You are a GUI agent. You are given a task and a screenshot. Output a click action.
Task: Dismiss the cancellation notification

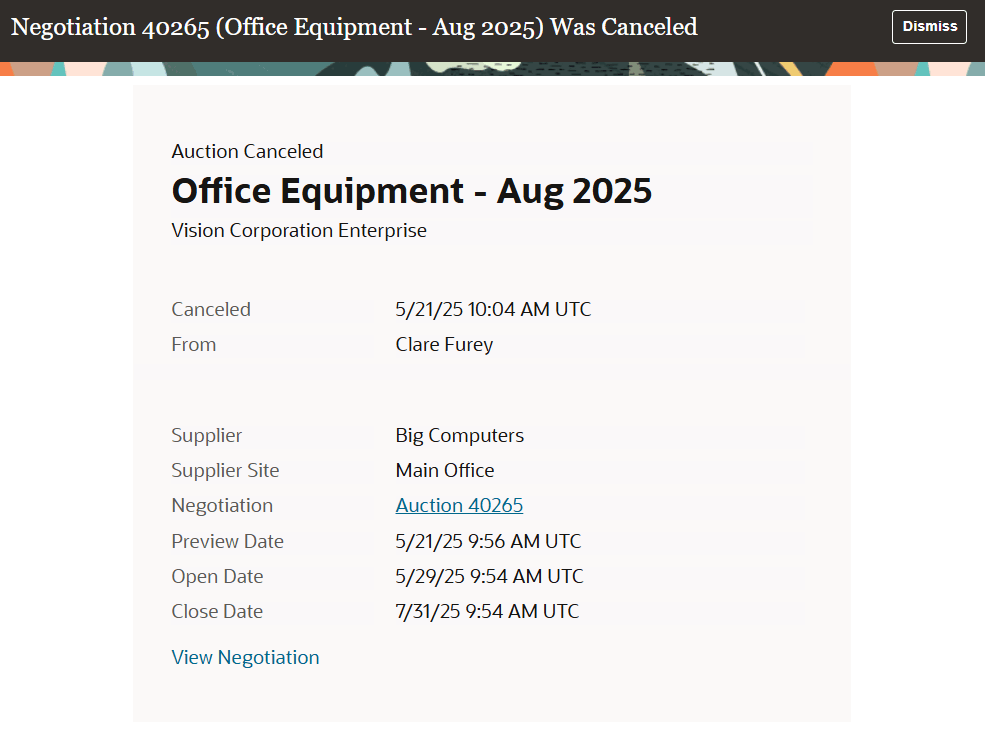tap(929, 27)
